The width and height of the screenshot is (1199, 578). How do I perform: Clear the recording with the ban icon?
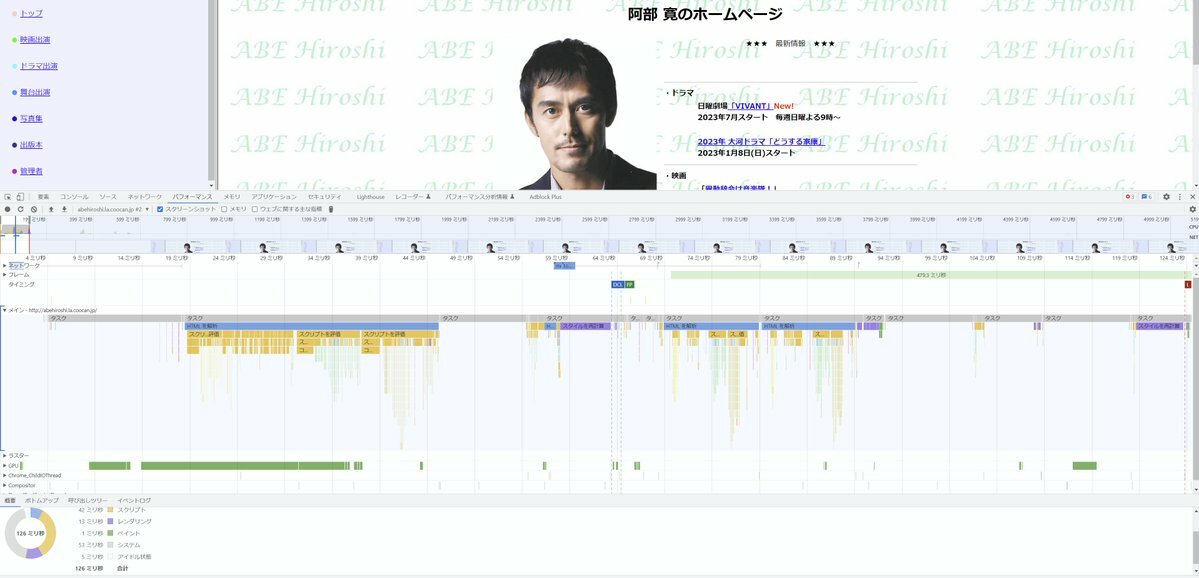(x=34, y=209)
